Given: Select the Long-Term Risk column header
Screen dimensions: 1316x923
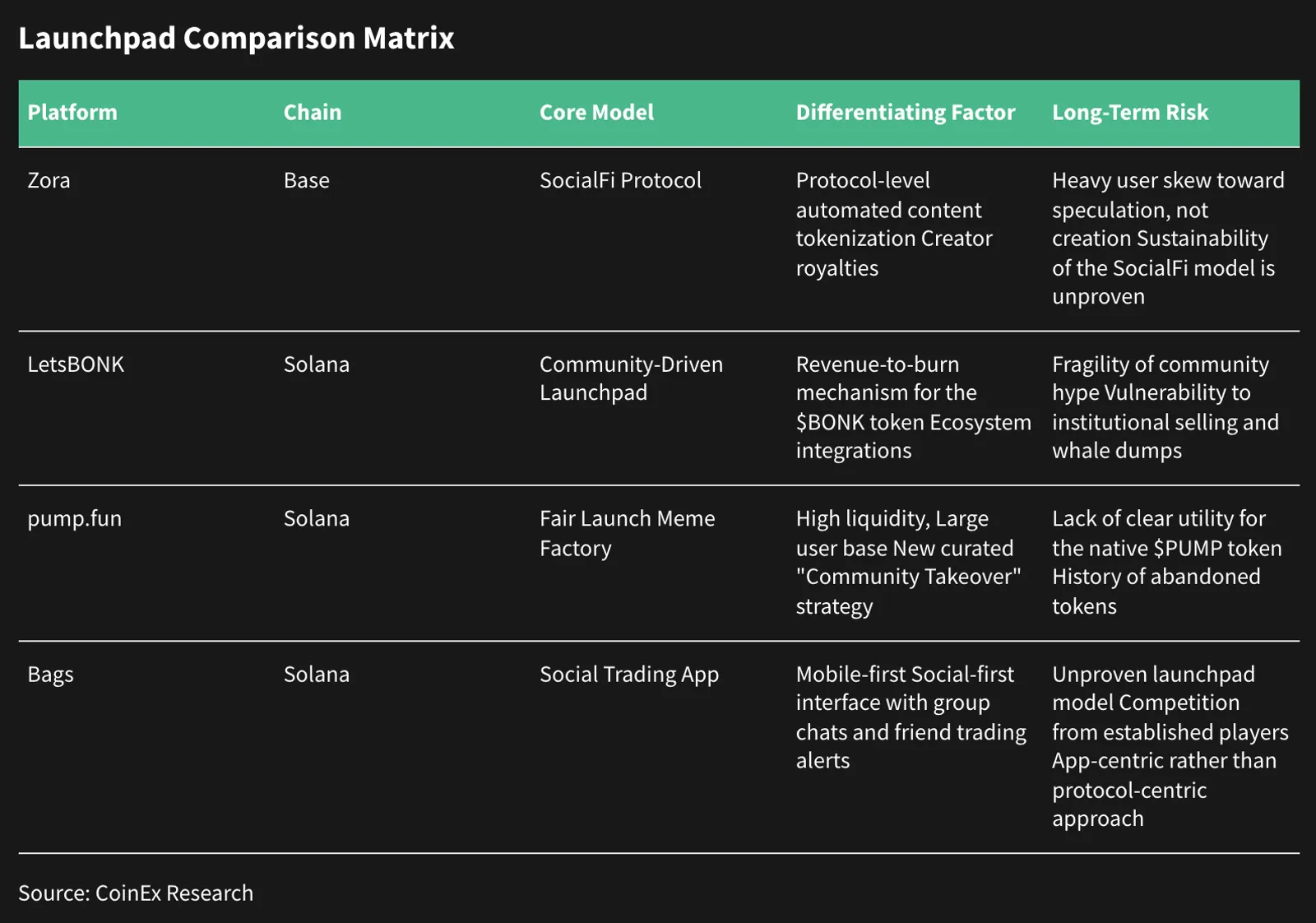Looking at the screenshot, I should point(1130,113).
